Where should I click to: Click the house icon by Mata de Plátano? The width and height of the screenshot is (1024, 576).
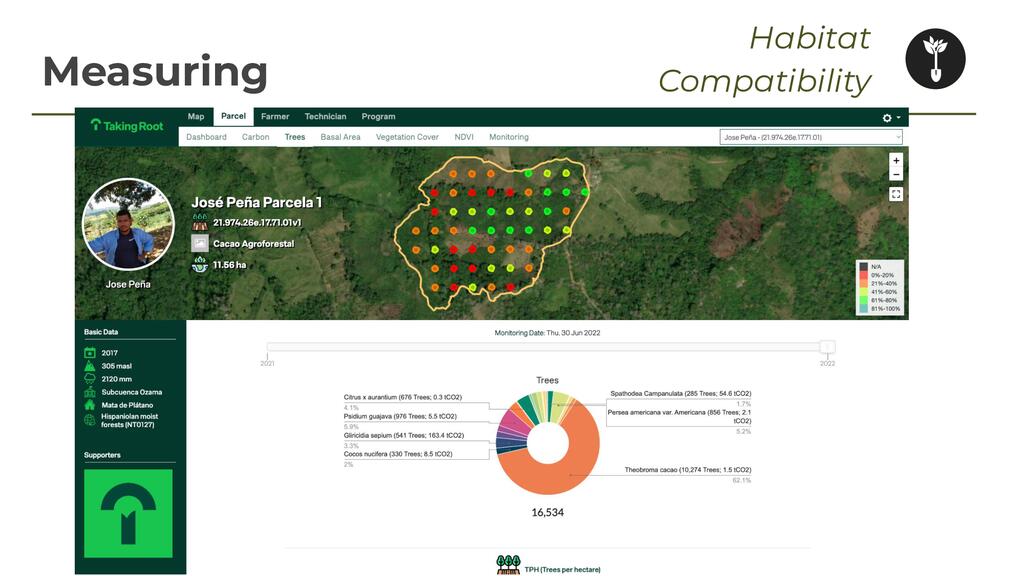90,405
